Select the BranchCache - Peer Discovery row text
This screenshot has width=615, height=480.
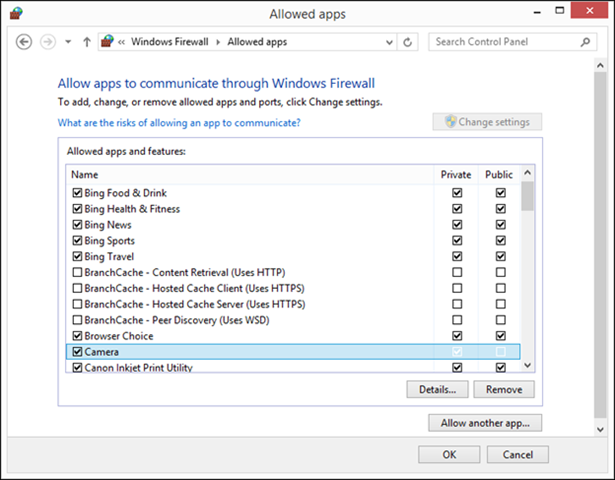pos(177,320)
